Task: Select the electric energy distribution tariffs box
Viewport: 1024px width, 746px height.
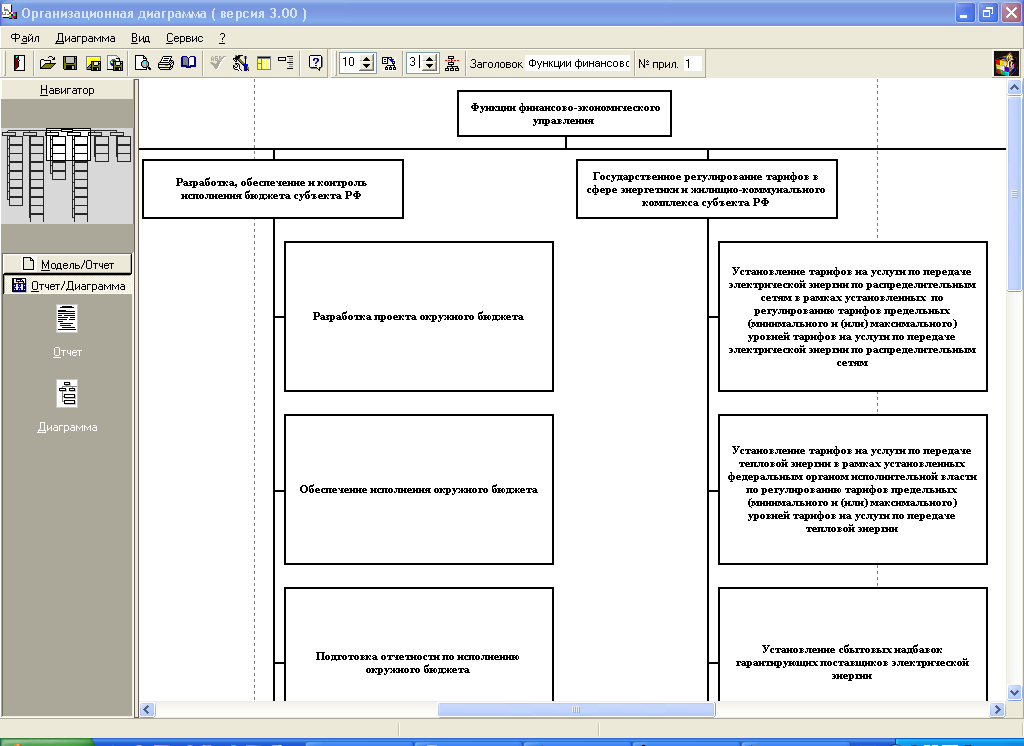Action: [x=852, y=316]
